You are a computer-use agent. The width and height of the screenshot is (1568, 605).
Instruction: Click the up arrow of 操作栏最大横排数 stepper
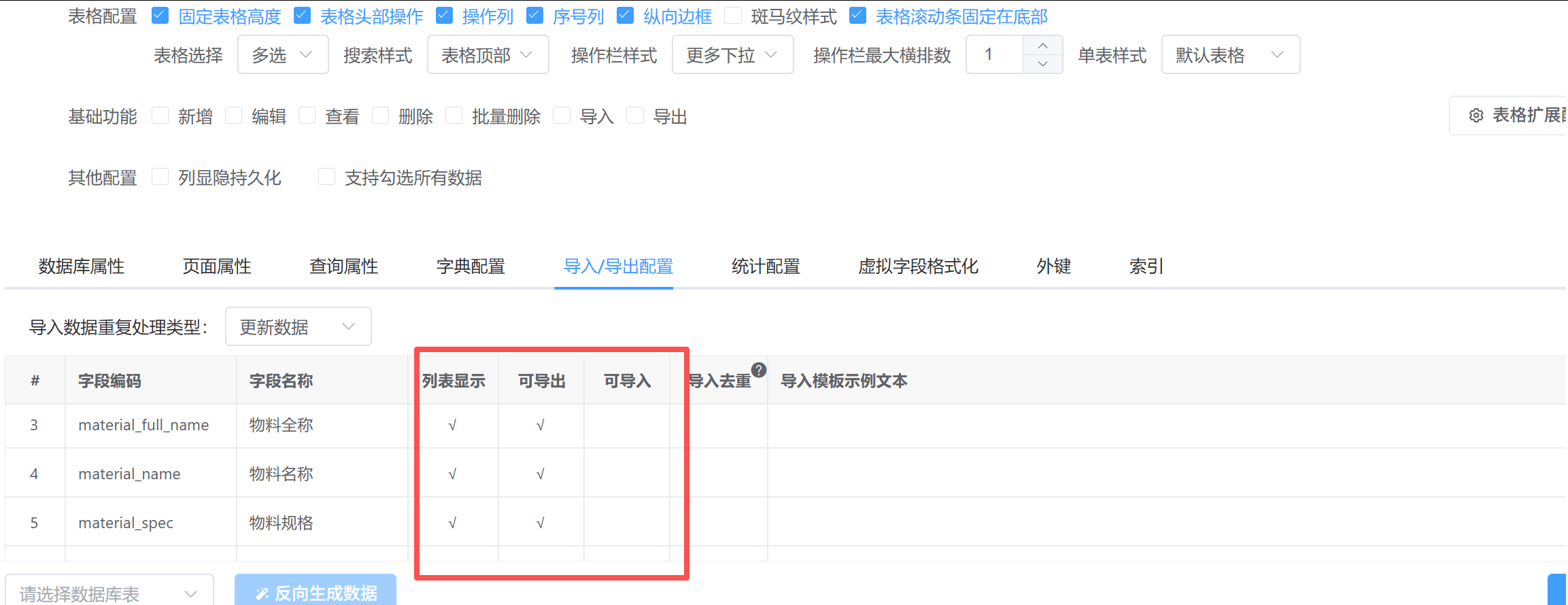[x=1042, y=46]
